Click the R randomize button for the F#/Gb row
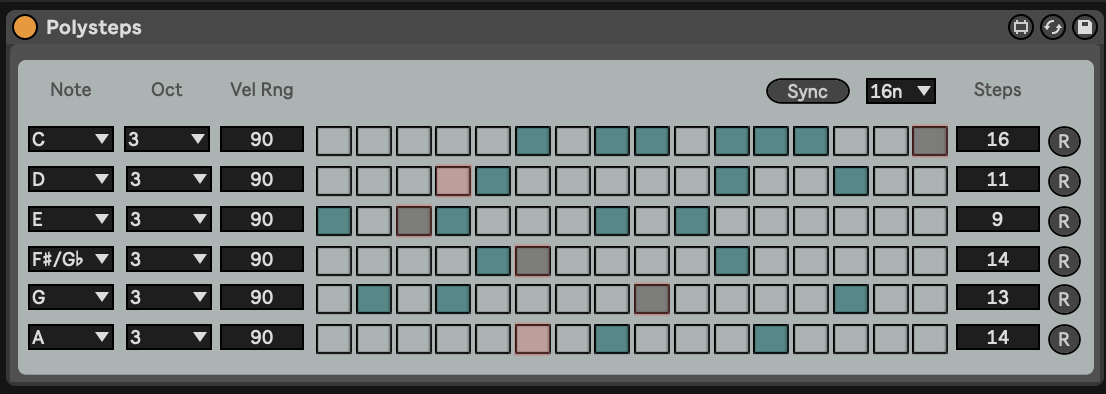Screen dimensions: 1106x394 click(x=1064, y=261)
